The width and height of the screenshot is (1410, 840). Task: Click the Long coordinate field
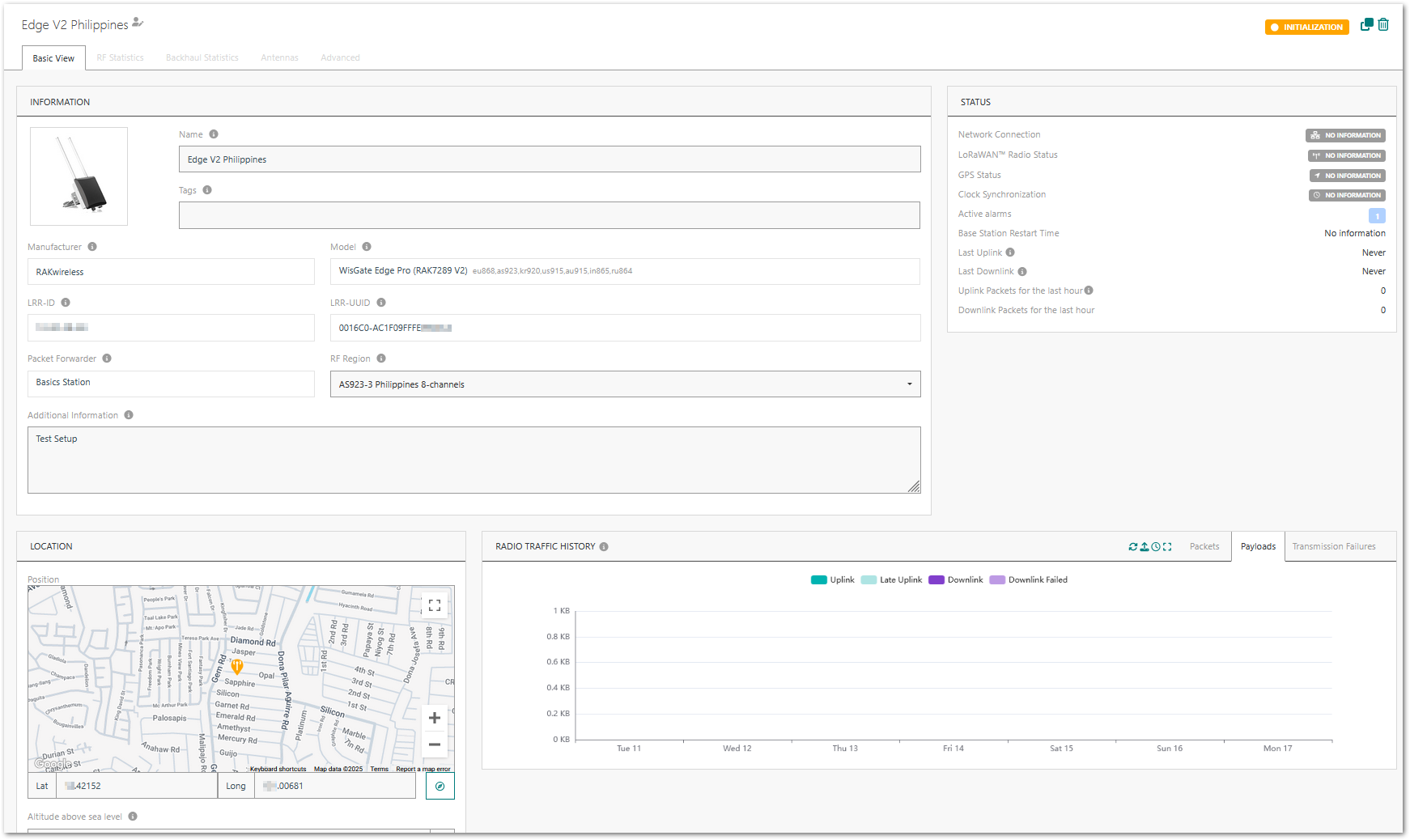(335, 786)
